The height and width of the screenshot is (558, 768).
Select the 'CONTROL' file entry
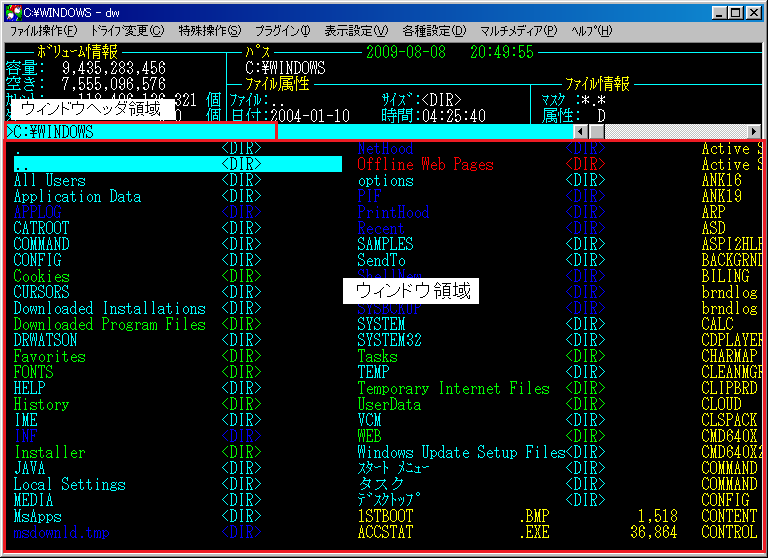point(729,532)
